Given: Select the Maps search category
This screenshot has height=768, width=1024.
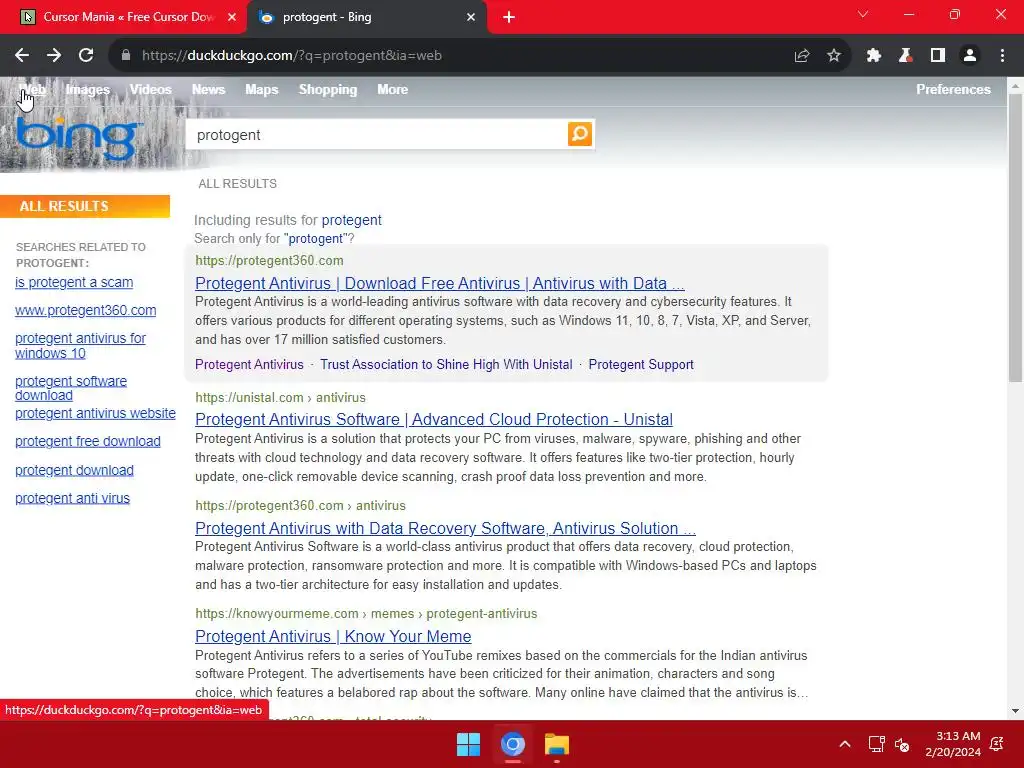Looking at the screenshot, I should tap(262, 89).
